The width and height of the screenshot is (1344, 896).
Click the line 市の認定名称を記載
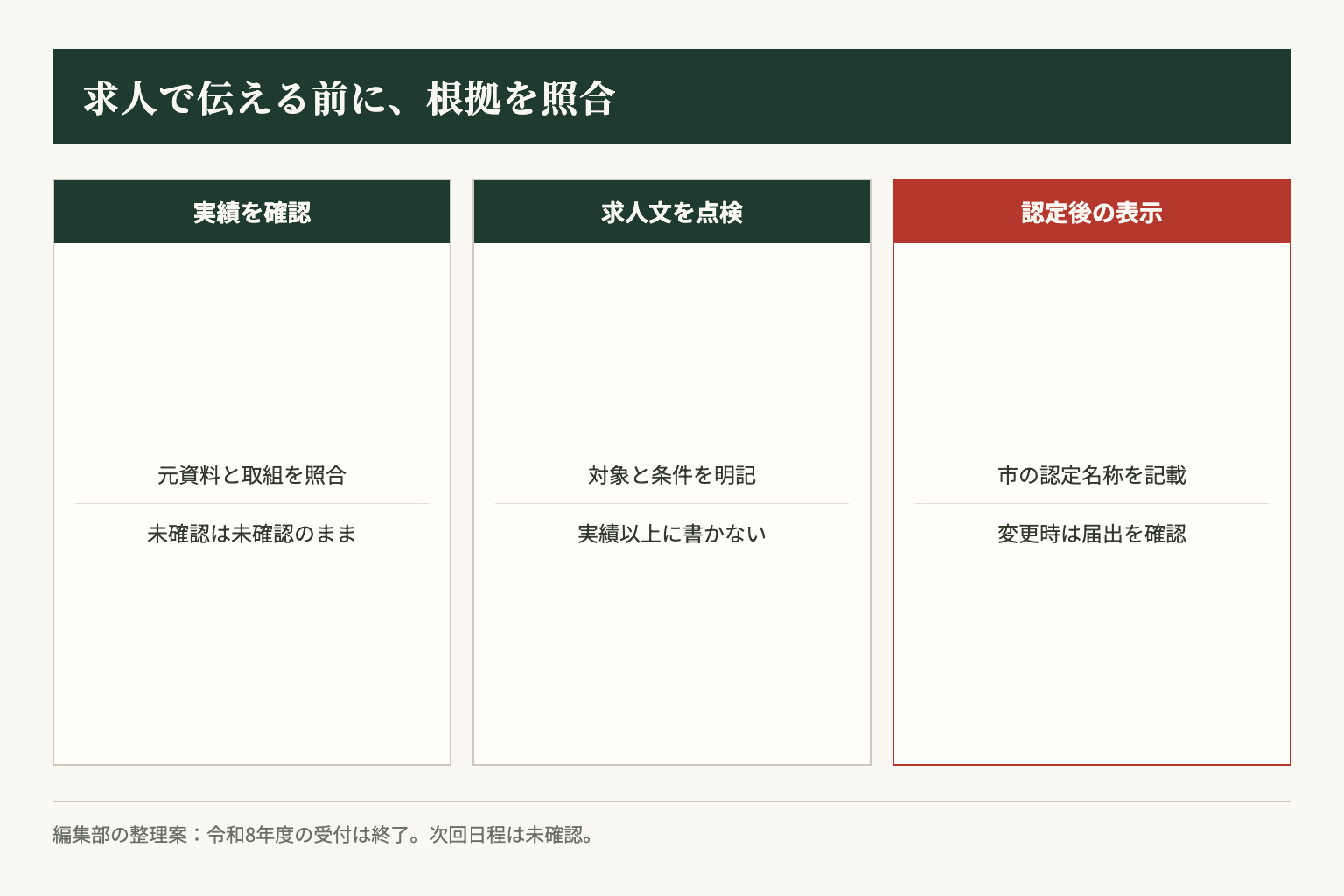pos(1092,475)
